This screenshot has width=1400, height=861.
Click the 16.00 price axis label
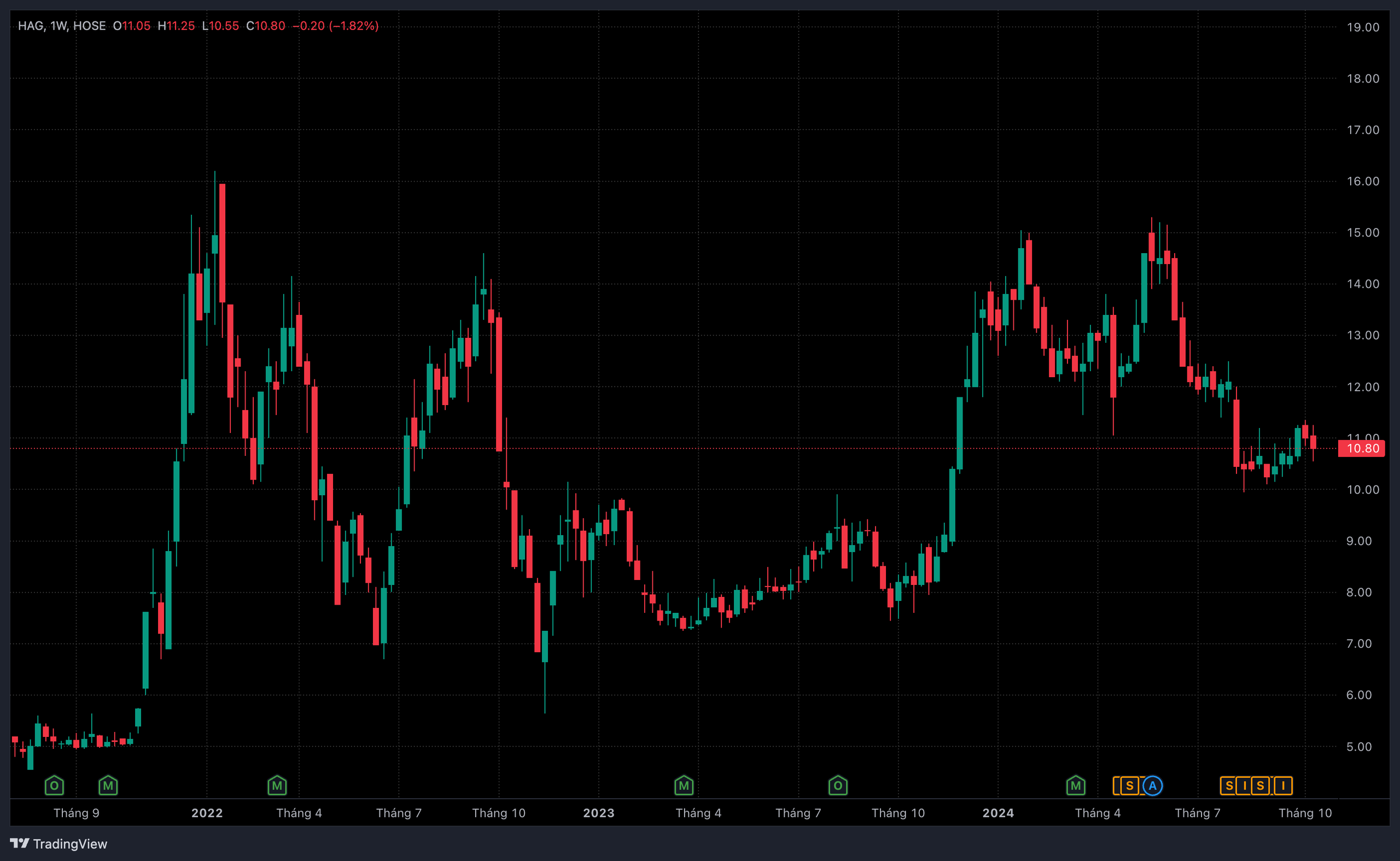(x=1362, y=181)
